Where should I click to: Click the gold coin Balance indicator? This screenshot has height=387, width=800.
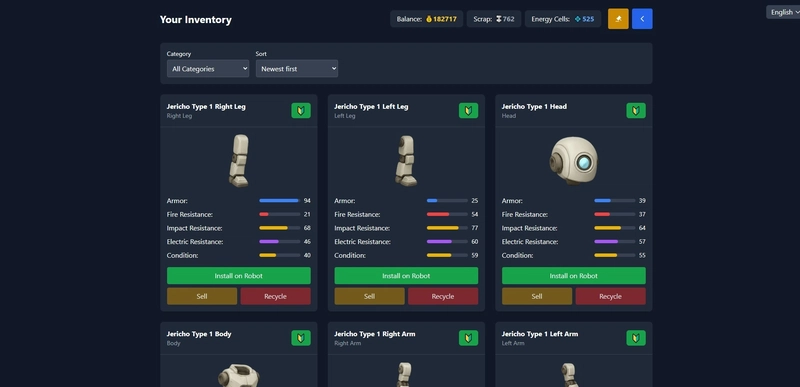pos(427,19)
